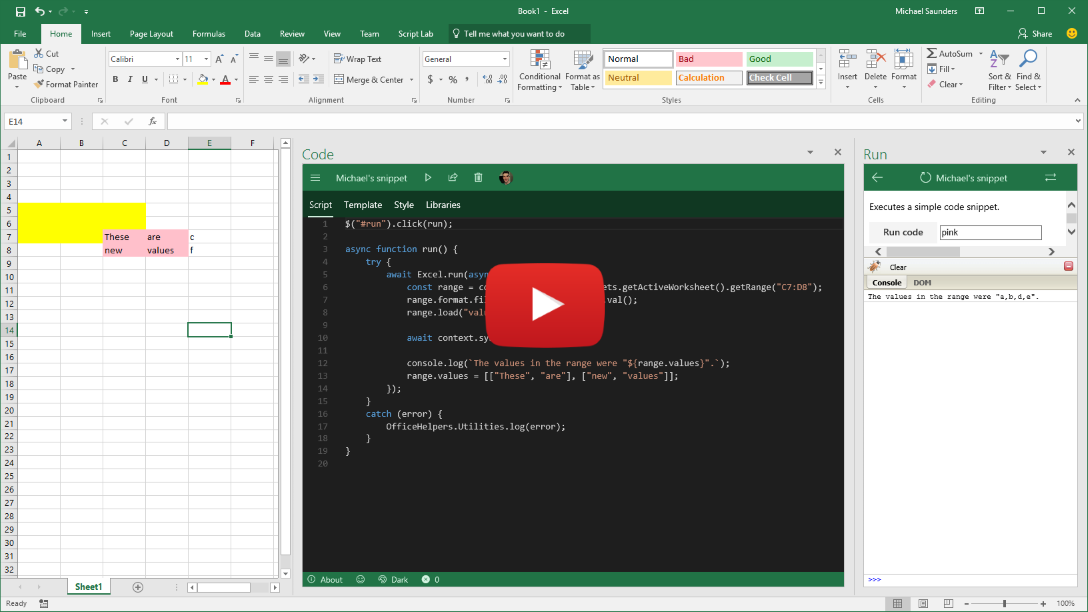Open the File menu
This screenshot has height=612, width=1088.
point(20,33)
